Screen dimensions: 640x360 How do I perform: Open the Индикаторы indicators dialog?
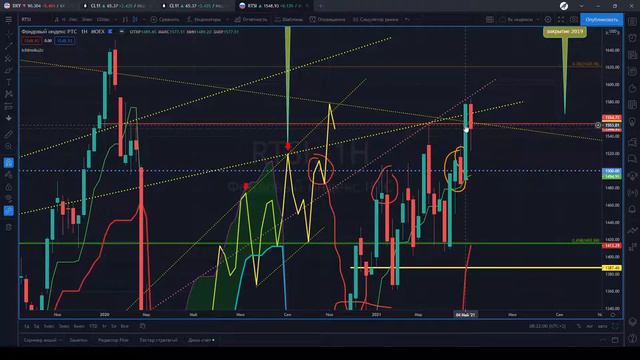coord(203,19)
